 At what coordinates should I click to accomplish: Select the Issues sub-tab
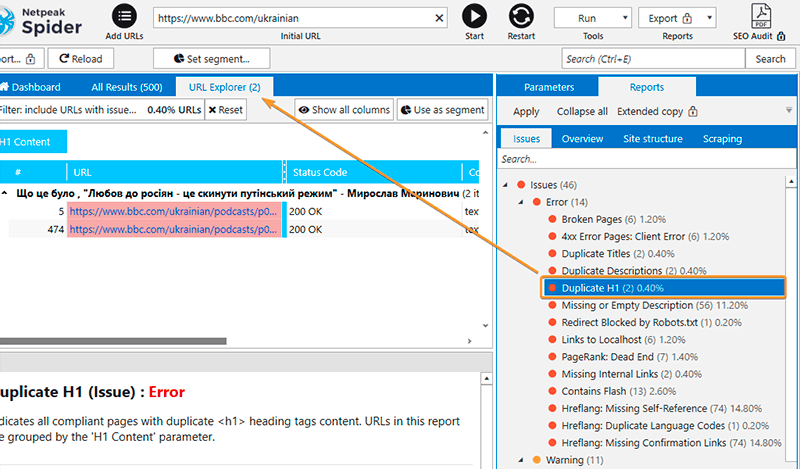526,138
